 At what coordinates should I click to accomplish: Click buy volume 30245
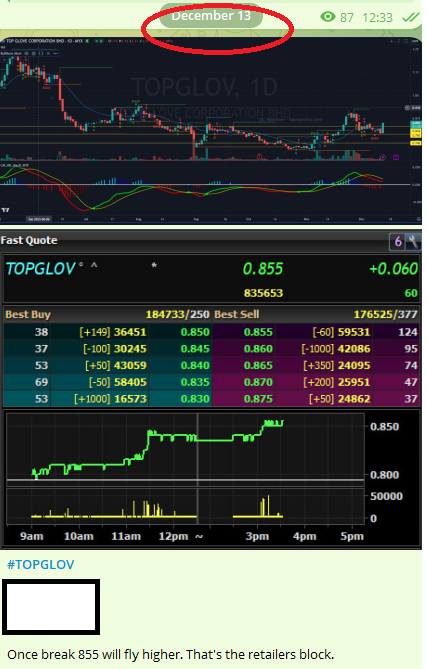click(x=130, y=349)
